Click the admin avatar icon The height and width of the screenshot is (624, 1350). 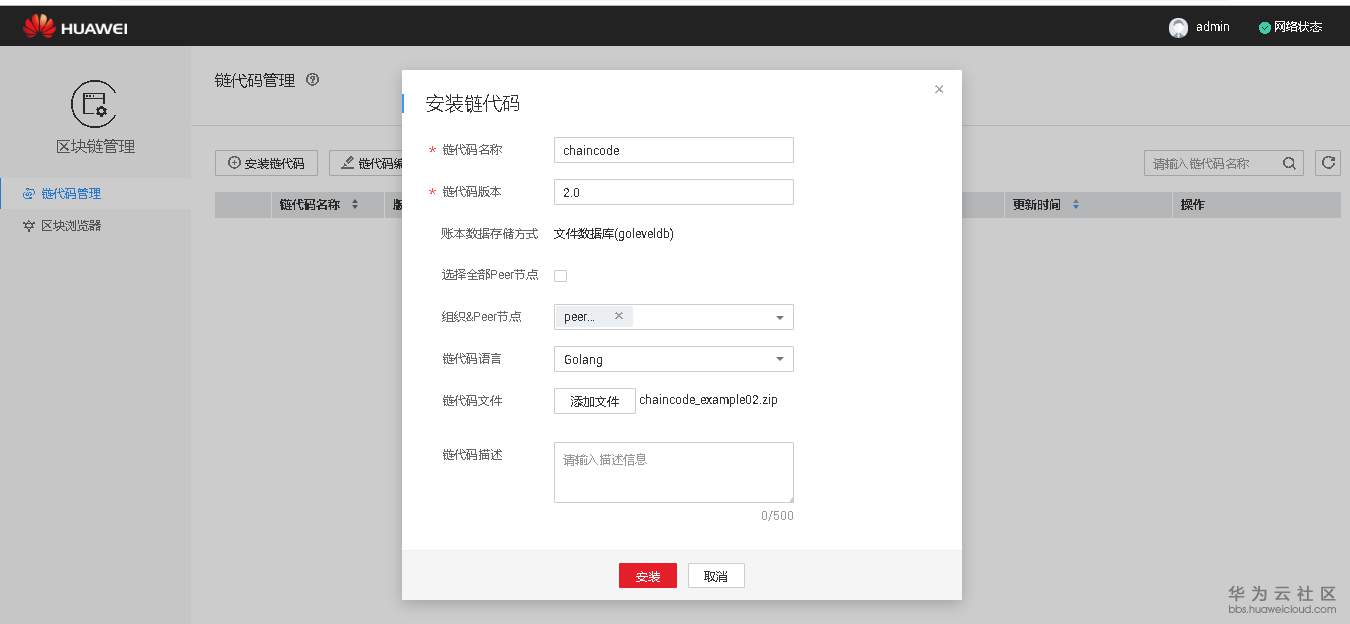click(x=1178, y=27)
